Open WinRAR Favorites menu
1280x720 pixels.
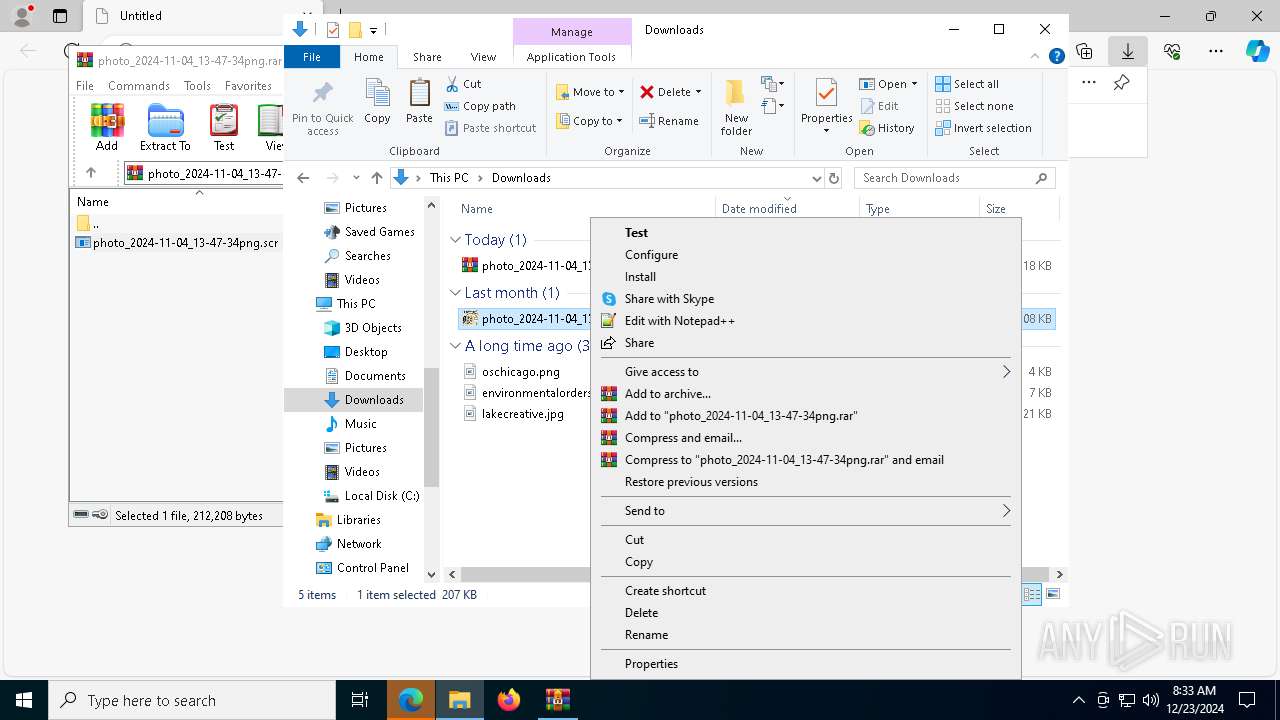point(248,86)
